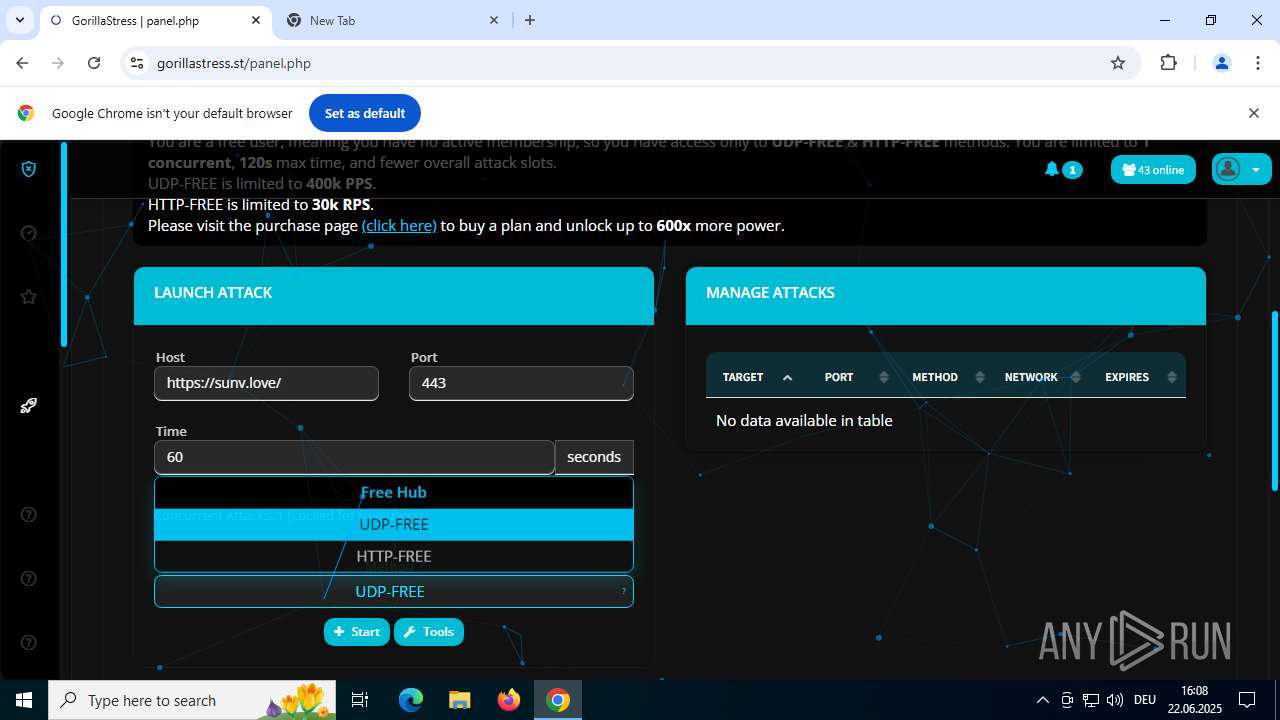Show hidden system tray icons
Viewport: 1280px width, 720px height.
click(1042, 700)
